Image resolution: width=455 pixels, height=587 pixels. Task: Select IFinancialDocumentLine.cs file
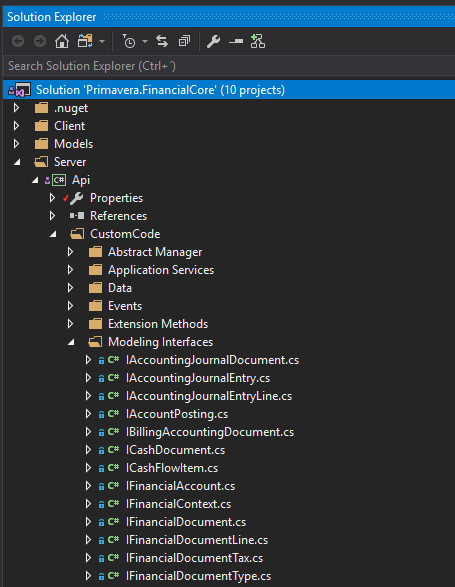point(197,540)
